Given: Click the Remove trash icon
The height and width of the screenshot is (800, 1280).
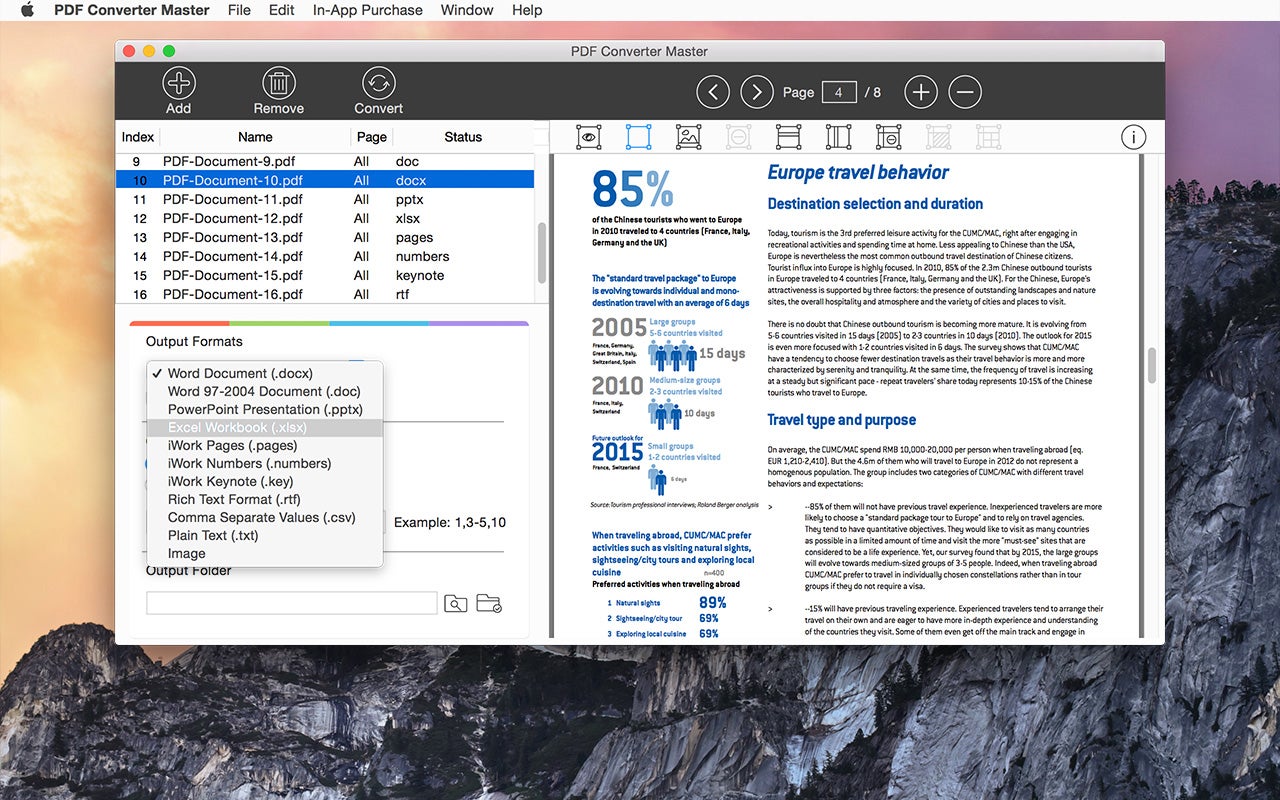Looking at the screenshot, I should tap(279, 83).
